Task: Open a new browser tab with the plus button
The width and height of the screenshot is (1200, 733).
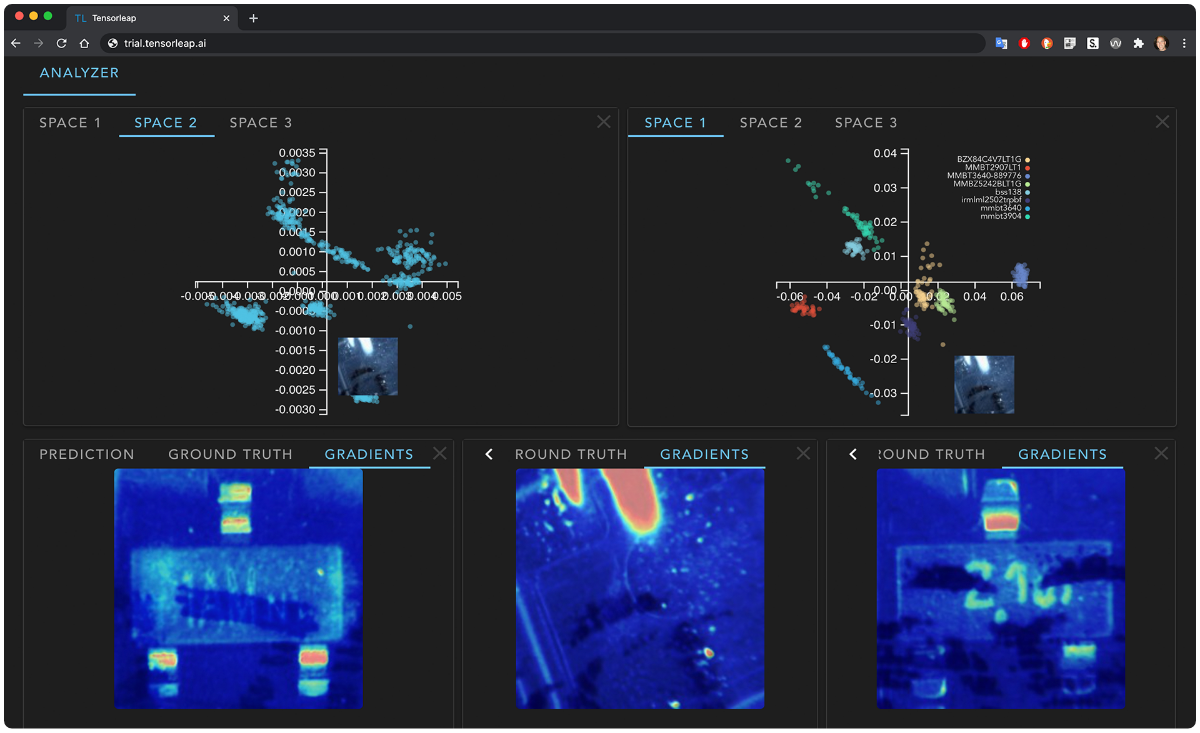Action: tap(252, 17)
